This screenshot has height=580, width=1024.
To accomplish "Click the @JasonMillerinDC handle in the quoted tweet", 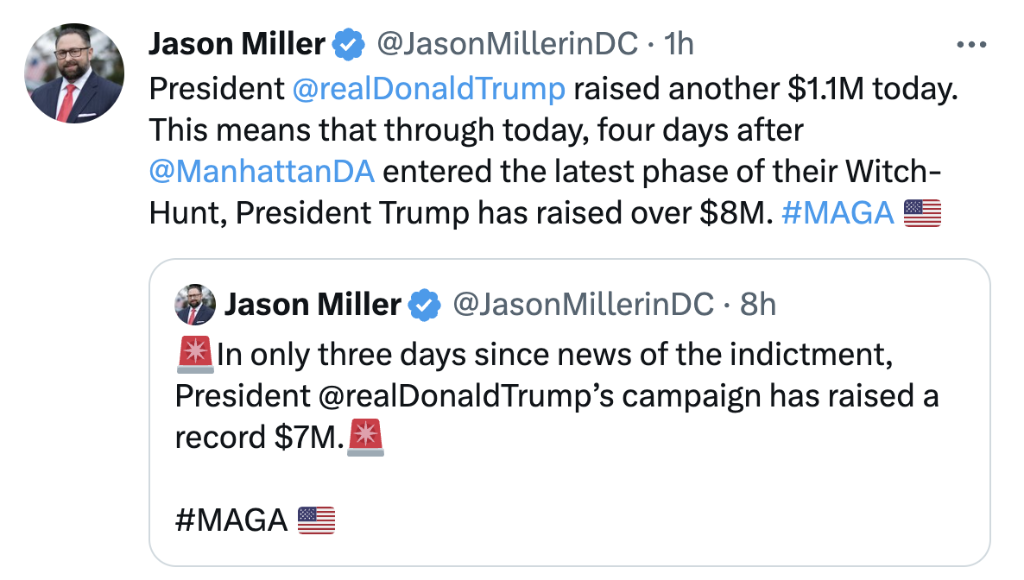I will (x=584, y=305).
